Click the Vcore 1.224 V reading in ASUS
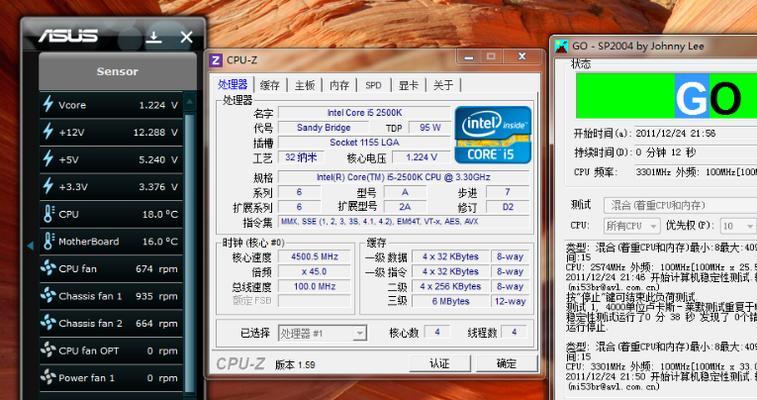The height and width of the screenshot is (400, 757). click(158, 105)
